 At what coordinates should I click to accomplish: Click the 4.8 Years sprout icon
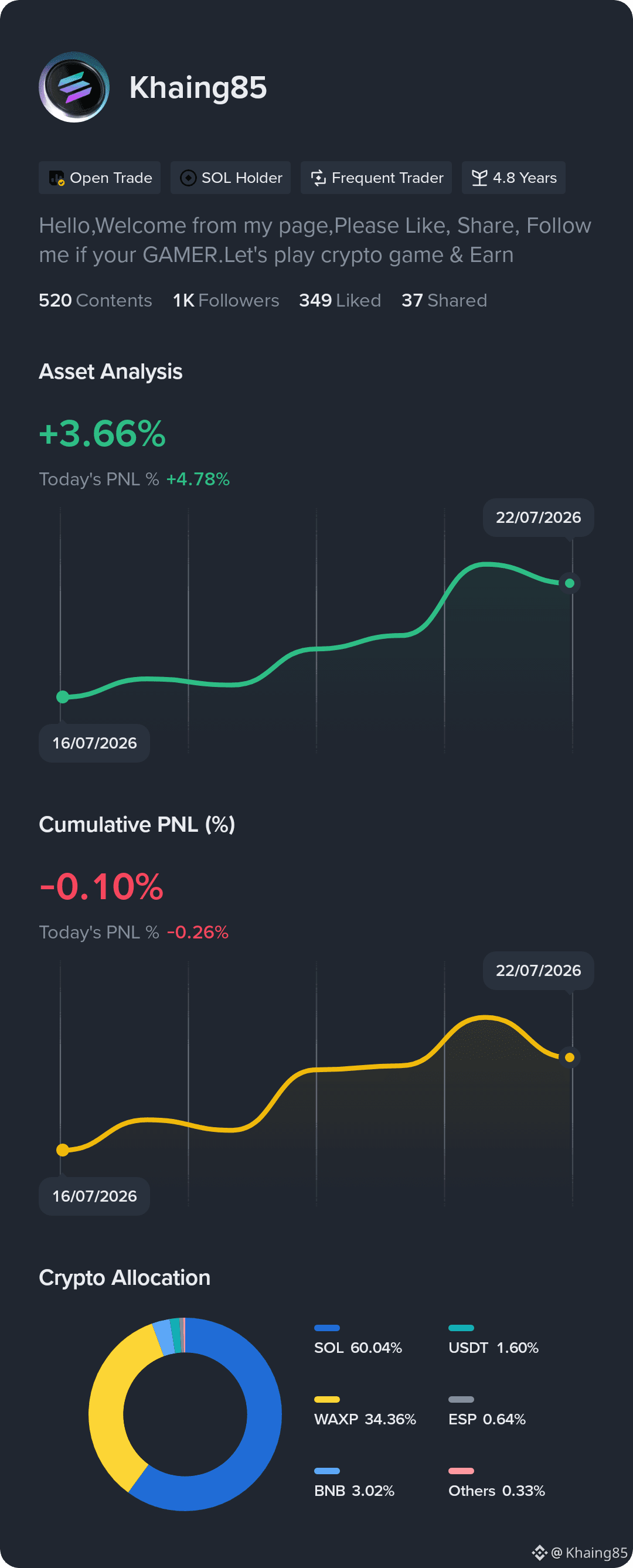(479, 178)
